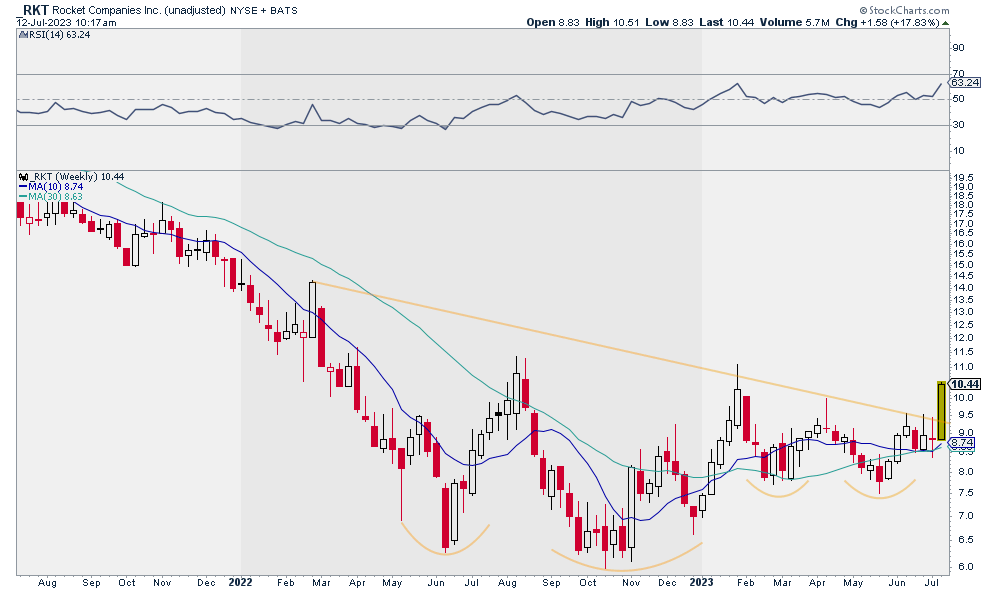Screen dimensions: 990x591
Task: Click the 'MA(10) 8.74' legend text
Action: pos(56,187)
